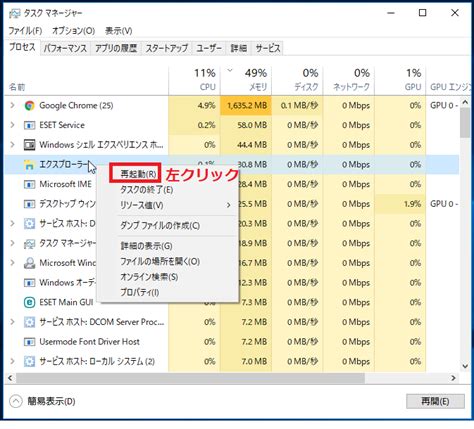This screenshot has width=474, height=429.
Task: Choose オンライン検索(S) from context menu
Action: coord(149,277)
